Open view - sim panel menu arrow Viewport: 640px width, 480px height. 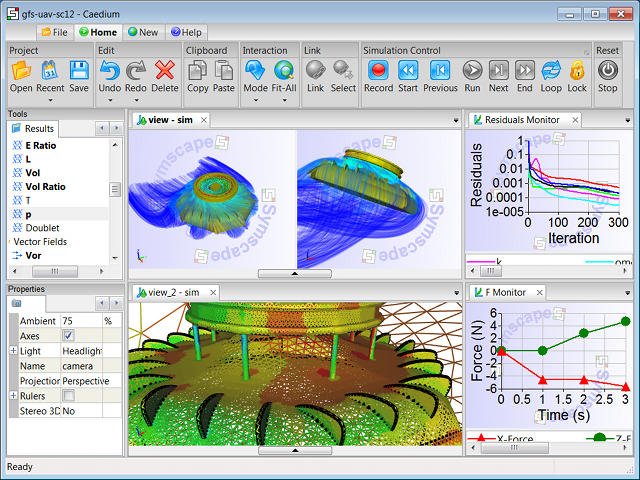(456, 120)
